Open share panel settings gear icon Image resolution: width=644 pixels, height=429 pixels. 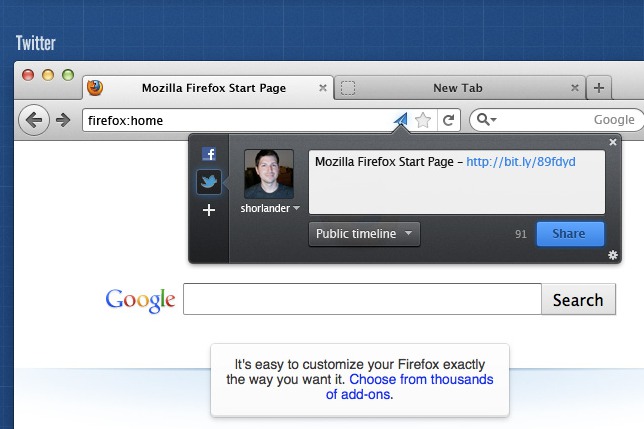pos(613,255)
